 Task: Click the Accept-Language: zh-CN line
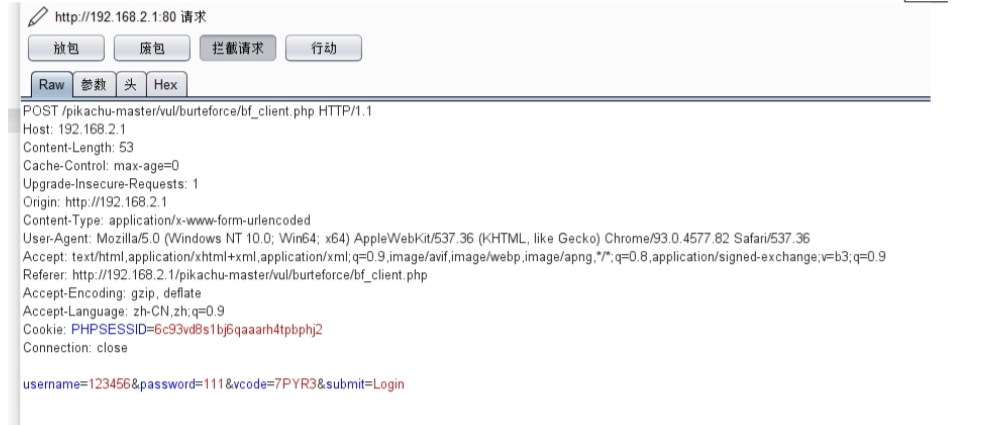[124, 312]
